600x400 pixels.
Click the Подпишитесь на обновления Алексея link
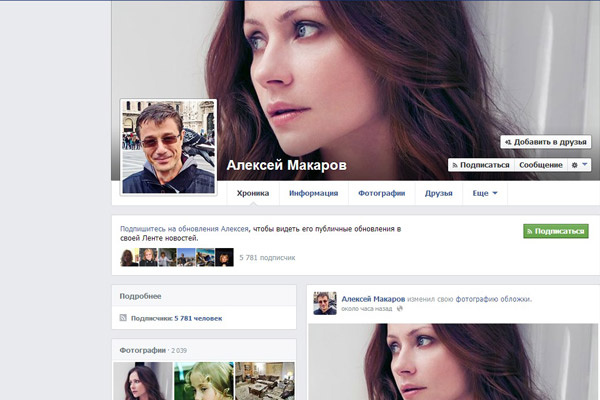pyautogui.click(x=184, y=229)
